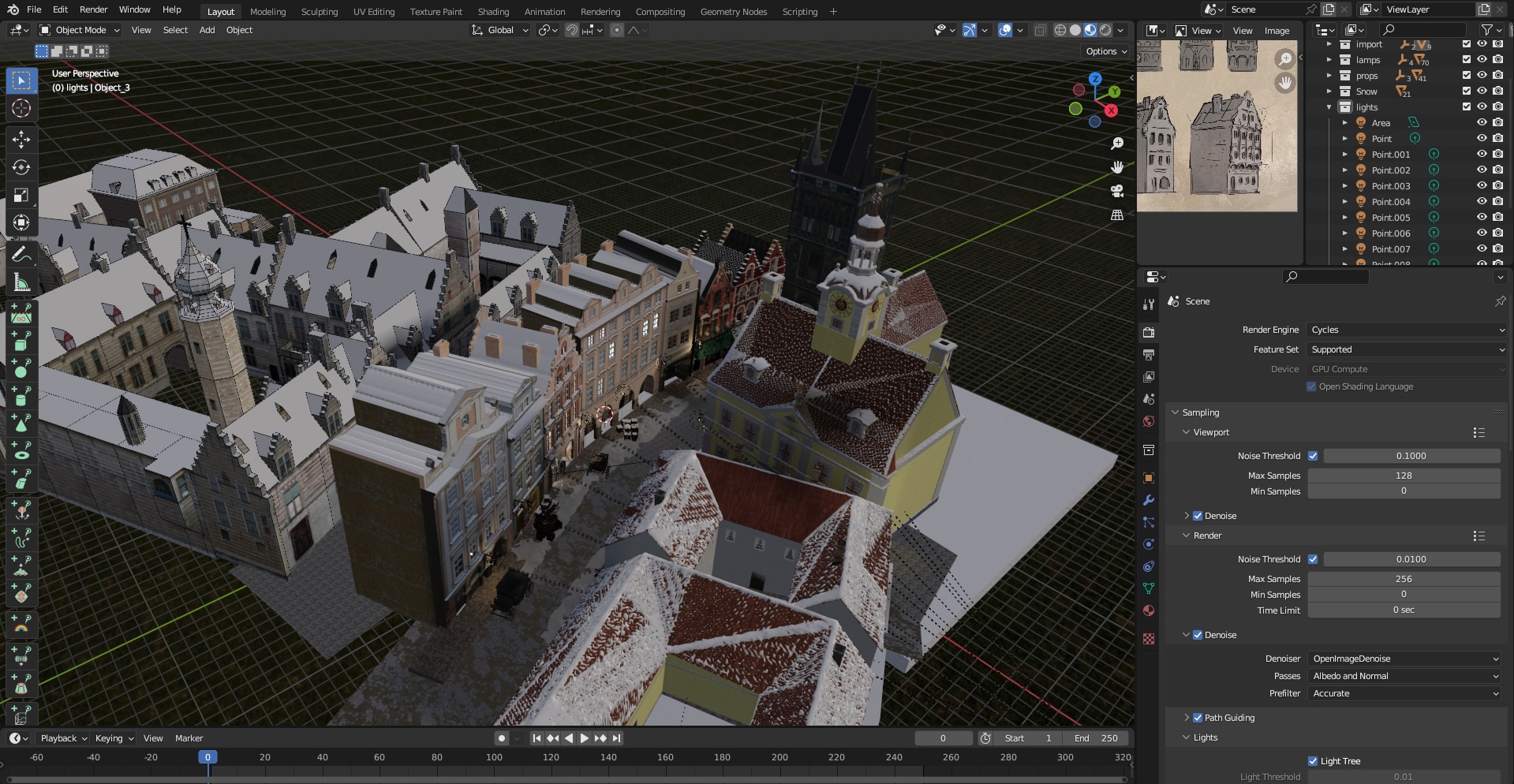
Task: Click the render Max Samples field
Action: point(1404,579)
